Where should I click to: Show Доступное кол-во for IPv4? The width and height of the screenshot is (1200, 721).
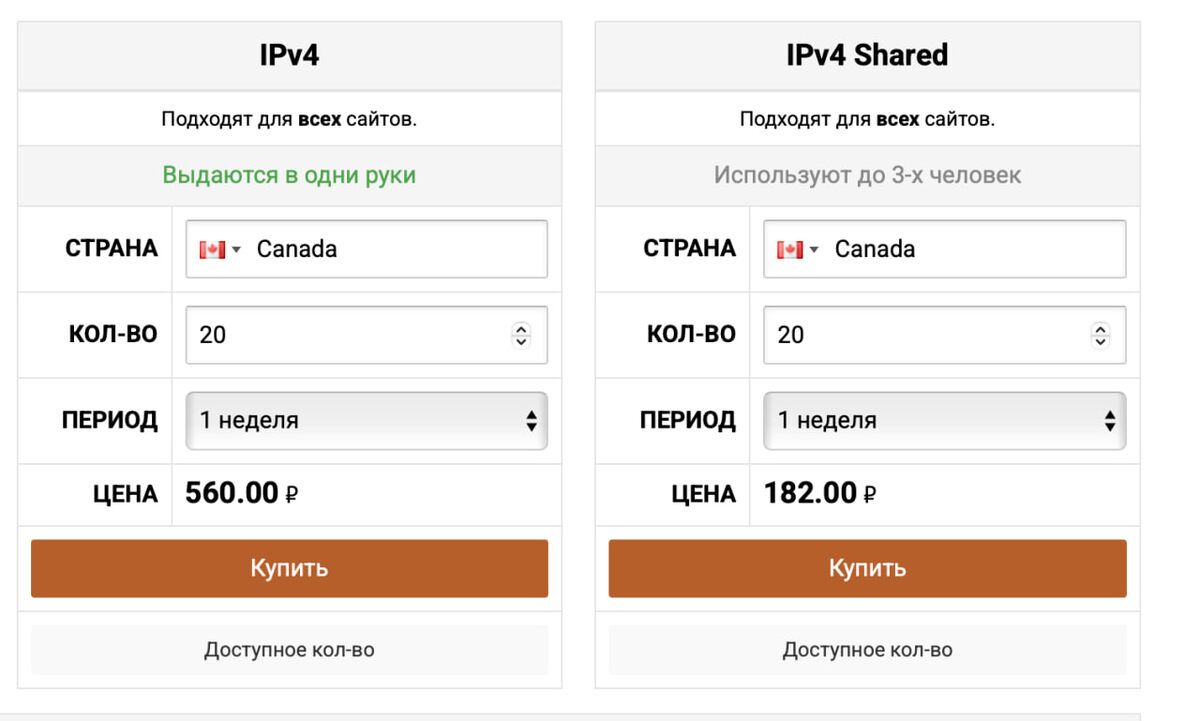coord(289,650)
